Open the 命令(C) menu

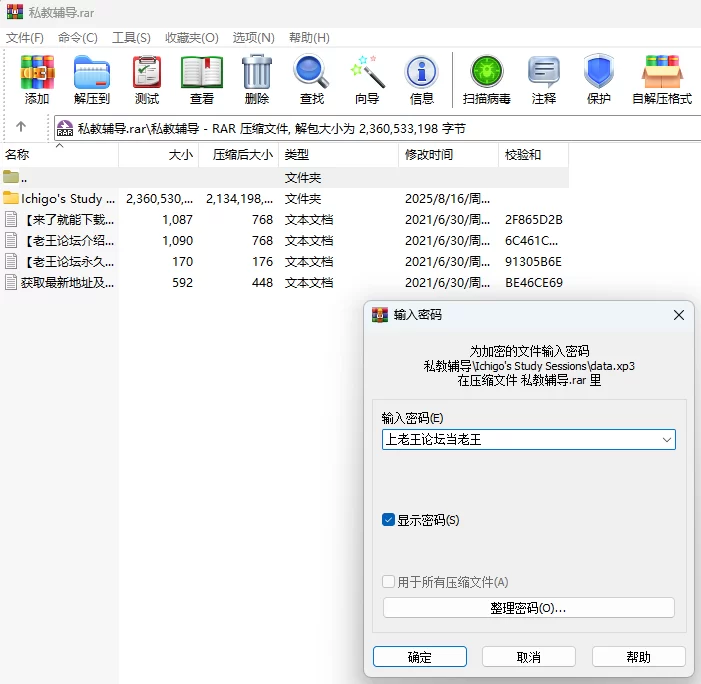[77, 38]
